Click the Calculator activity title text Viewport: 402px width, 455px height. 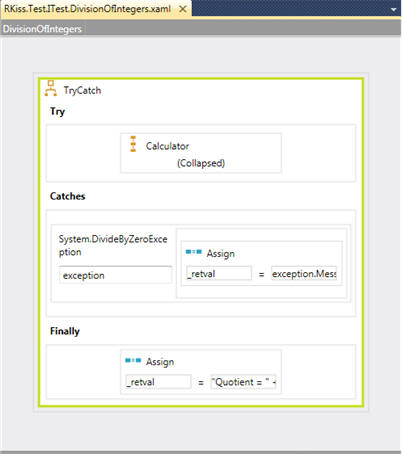tap(167, 146)
